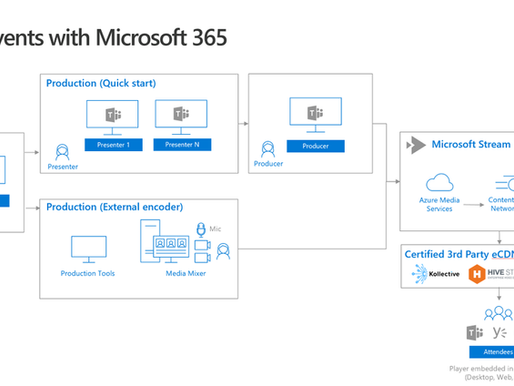Click the Producer monitor Teams icon
The image size is (514, 386).
[315, 113]
